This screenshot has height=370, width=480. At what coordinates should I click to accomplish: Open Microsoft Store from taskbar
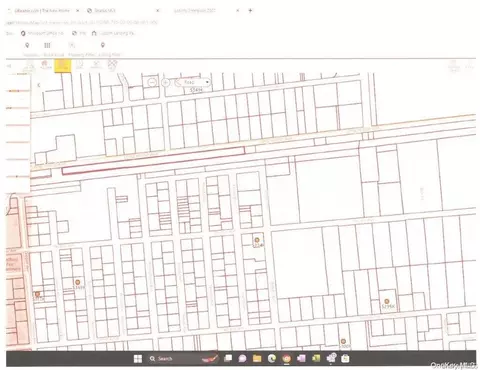(x=345, y=359)
